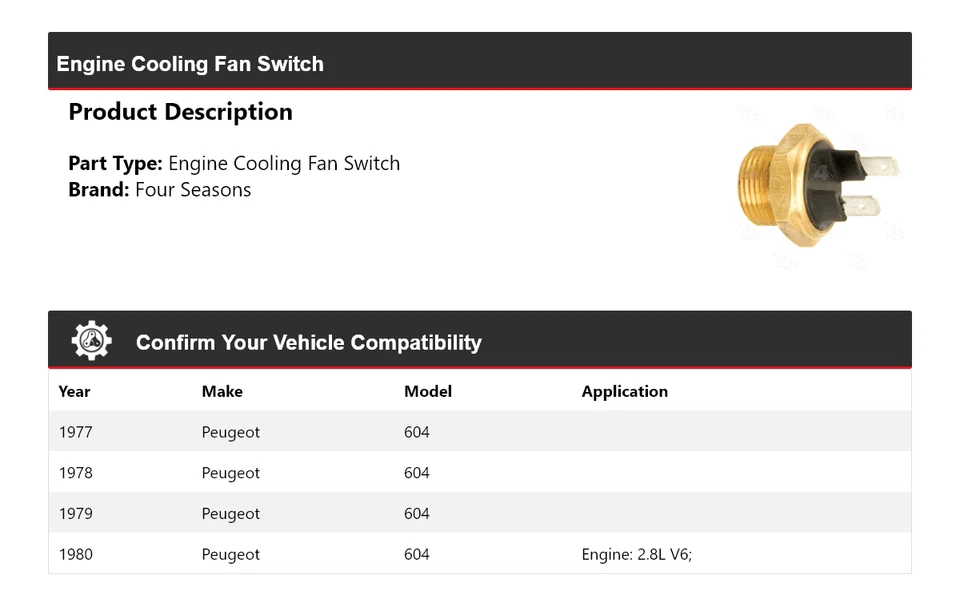This screenshot has height=606, width=960.
Task: Click the Model column header
Action: 428,391
